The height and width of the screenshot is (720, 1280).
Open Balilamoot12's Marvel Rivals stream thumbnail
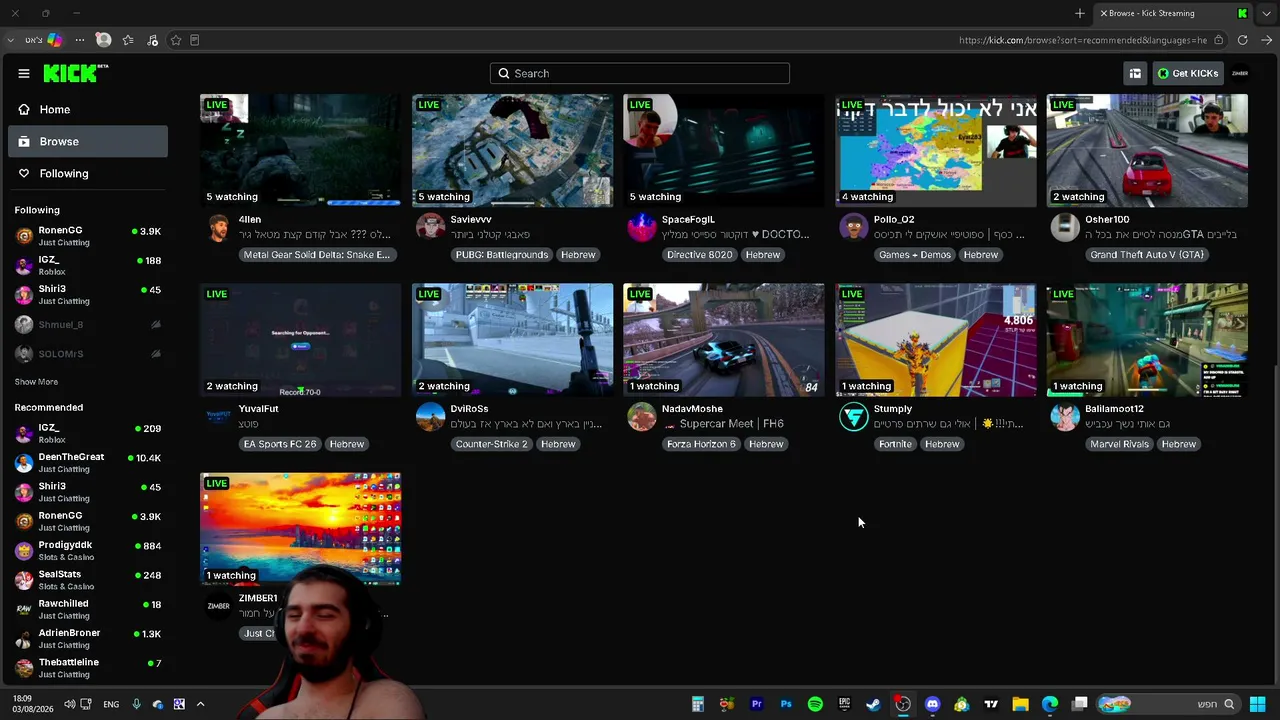(1147, 340)
